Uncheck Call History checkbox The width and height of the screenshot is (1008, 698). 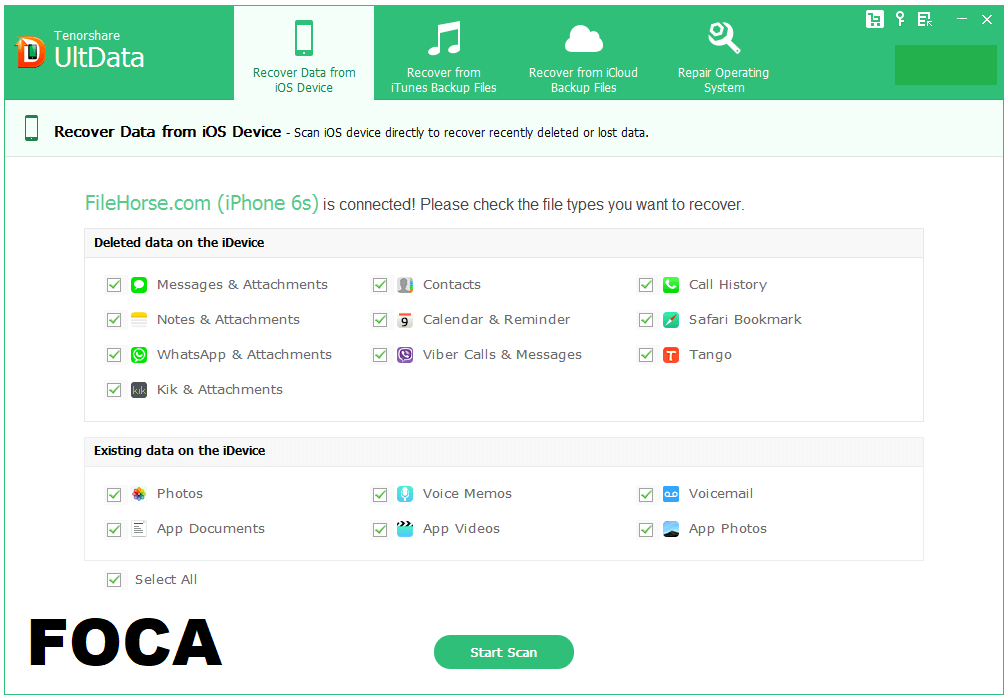[646, 285]
